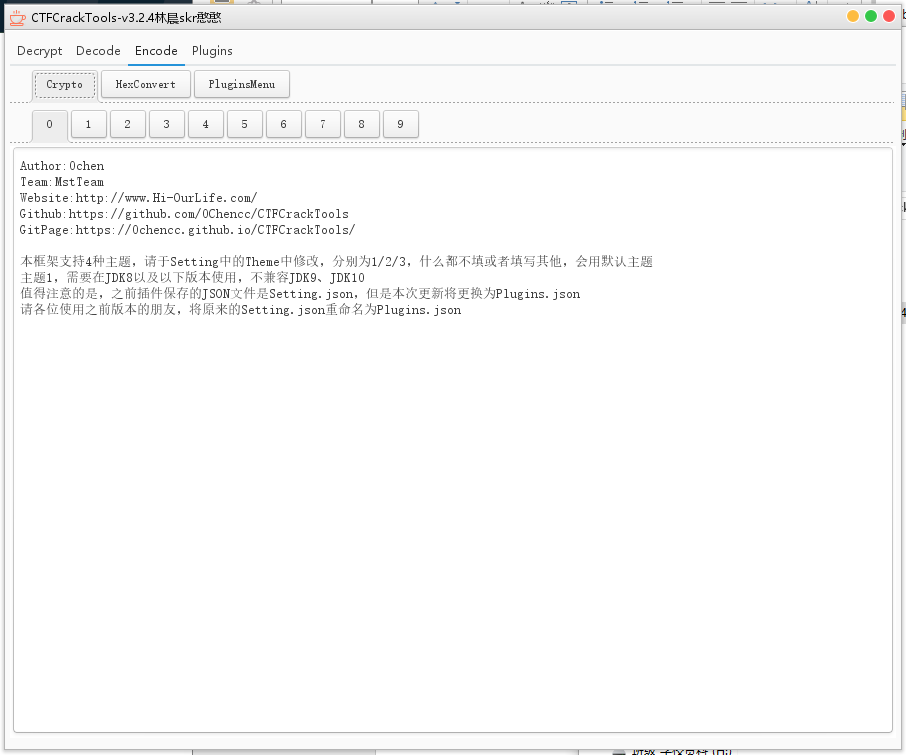Select numbered tab 0
This screenshot has width=906, height=755.
[x=50, y=124]
